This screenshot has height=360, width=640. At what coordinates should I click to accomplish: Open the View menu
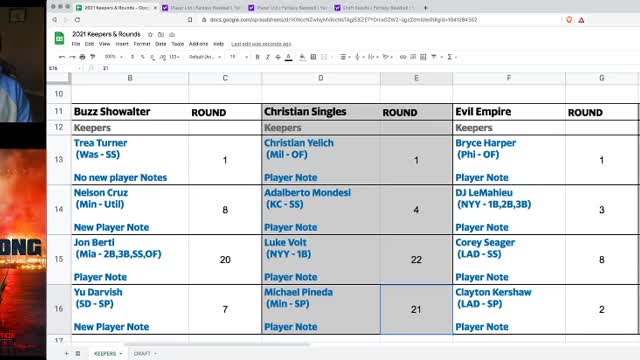[104, 44]
